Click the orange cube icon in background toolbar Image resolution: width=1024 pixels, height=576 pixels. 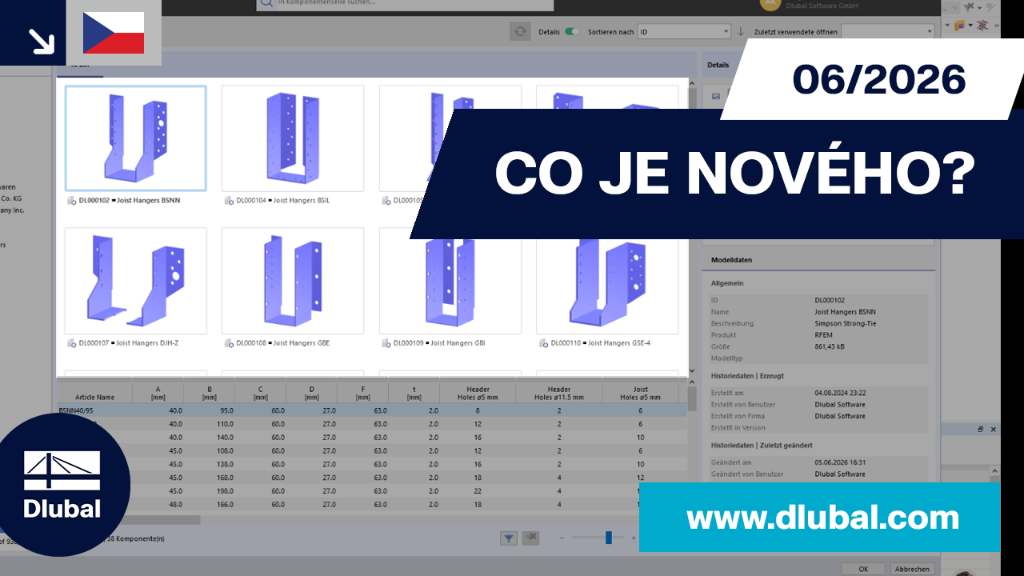pos(959,25)
